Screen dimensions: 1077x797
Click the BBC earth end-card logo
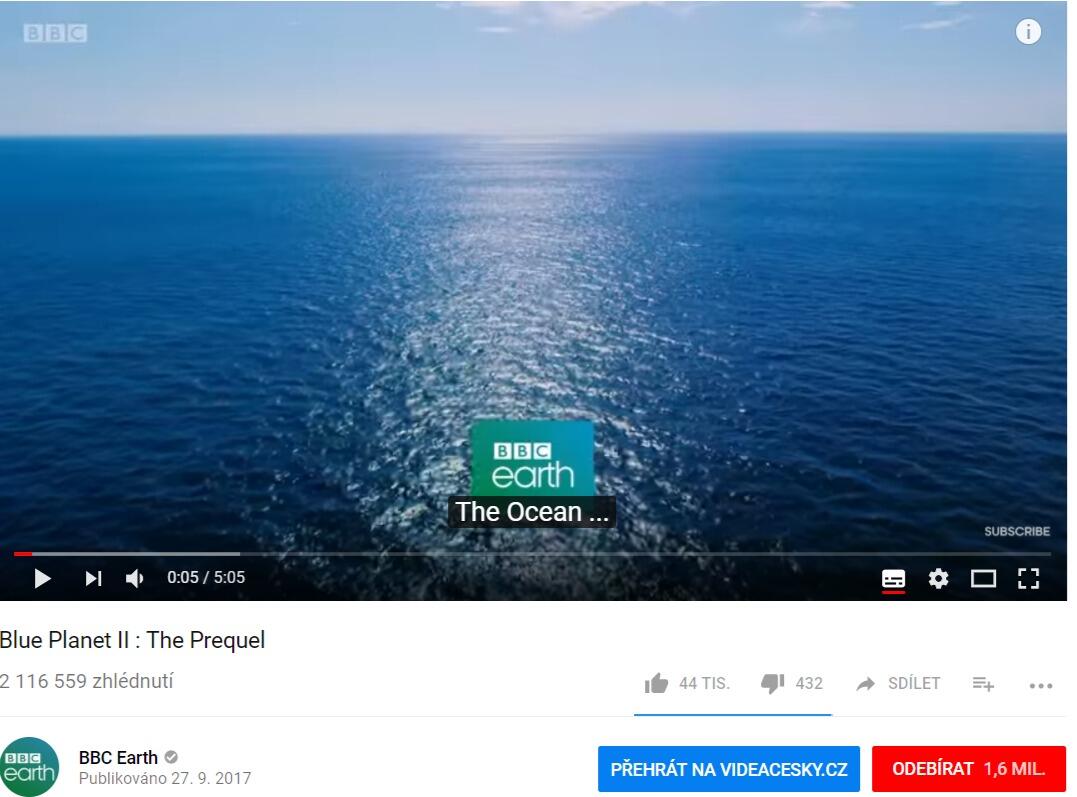(x=532, y=458)
